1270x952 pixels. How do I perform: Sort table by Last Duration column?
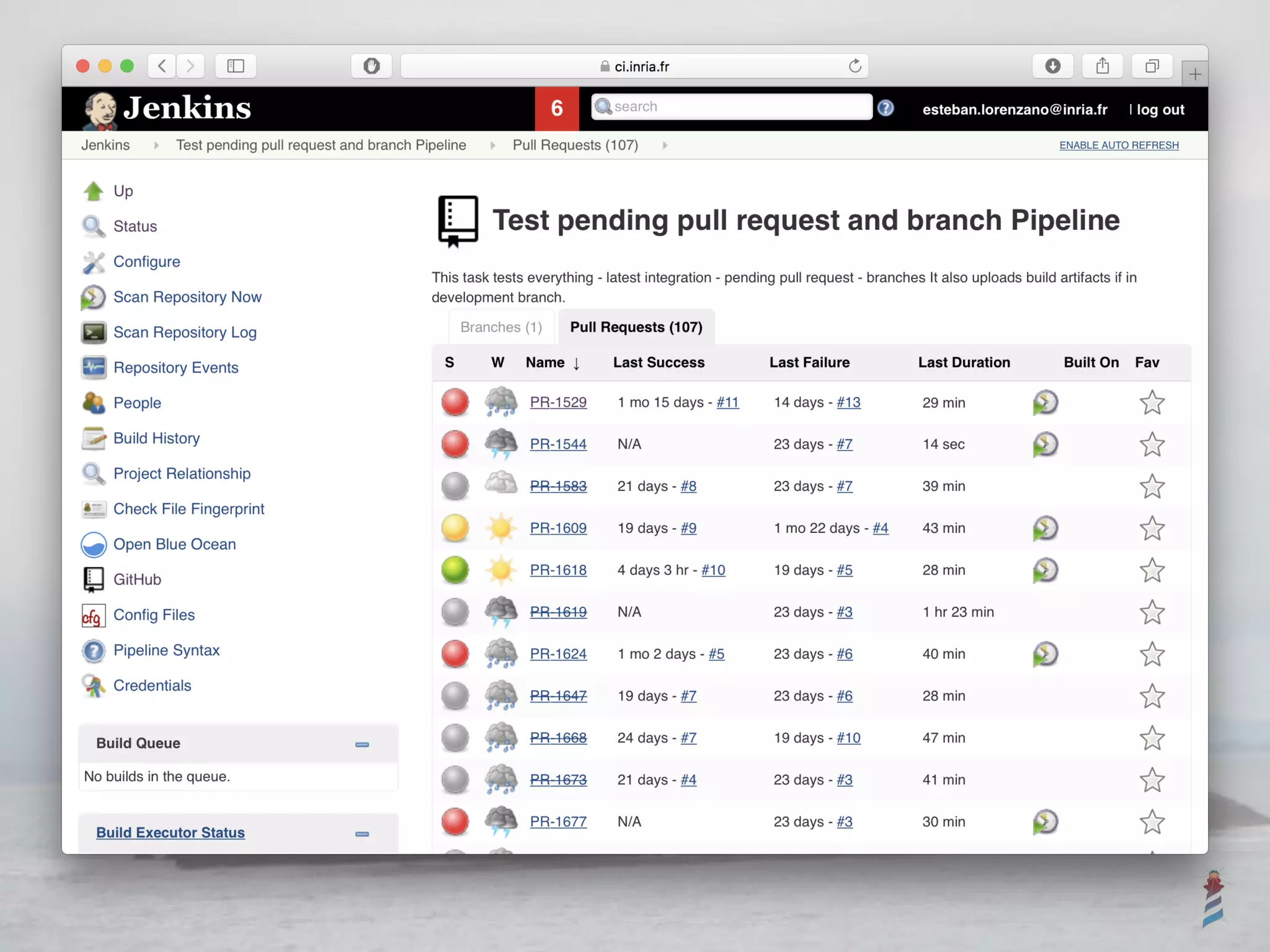[964, 363]
